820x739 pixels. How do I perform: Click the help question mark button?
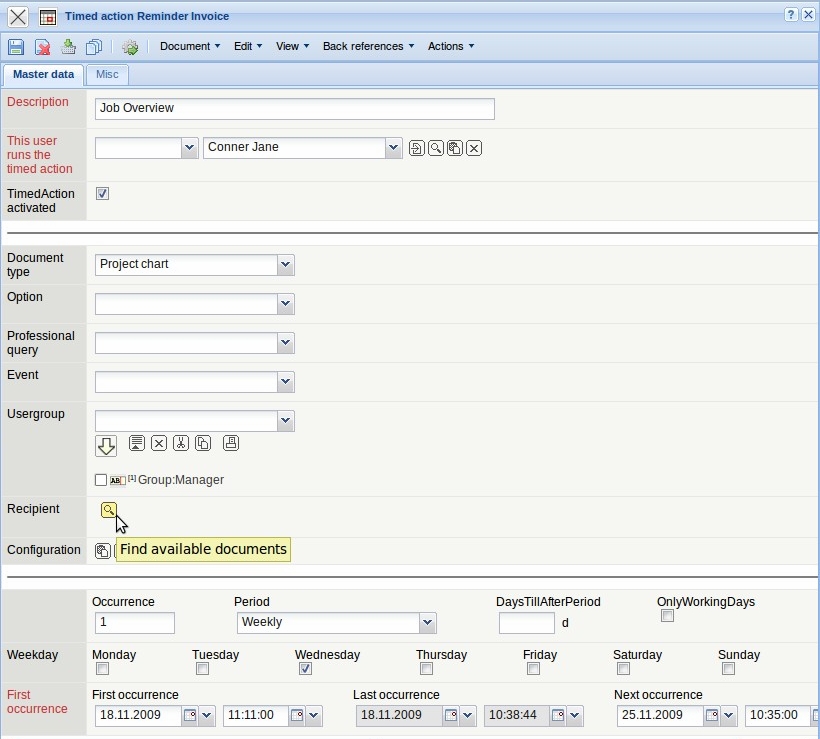[790, 15]
